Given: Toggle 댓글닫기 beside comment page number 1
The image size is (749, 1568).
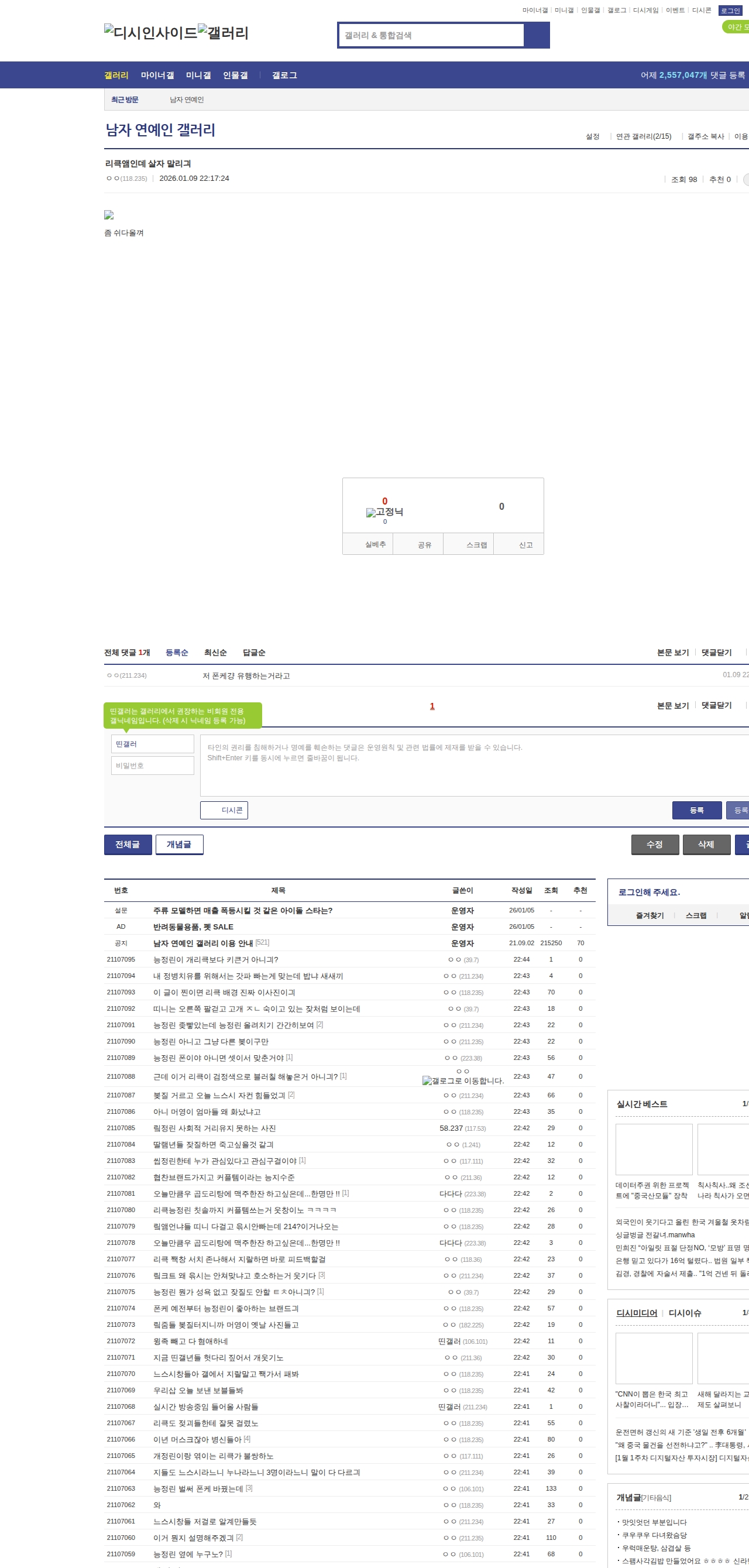Looking at the screenshot, I should 716,705.
